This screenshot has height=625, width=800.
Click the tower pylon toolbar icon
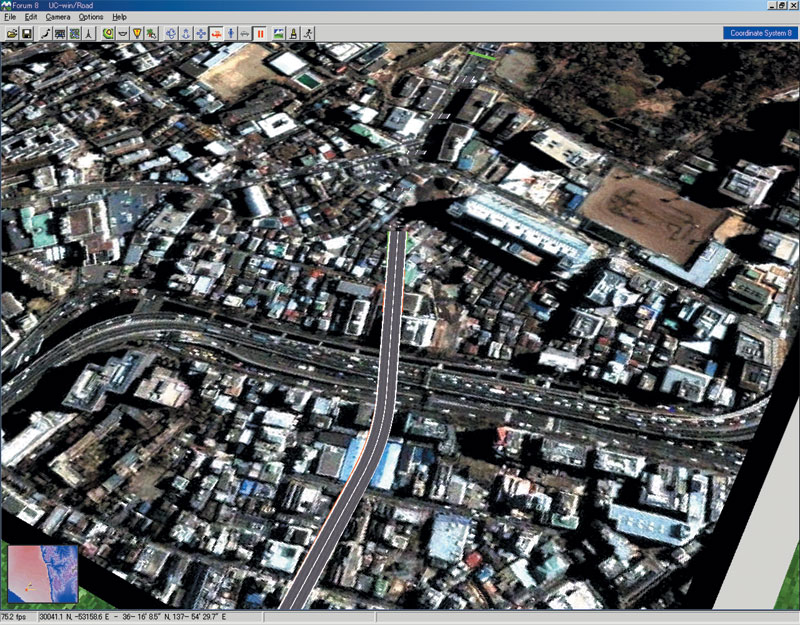point(89,34)
